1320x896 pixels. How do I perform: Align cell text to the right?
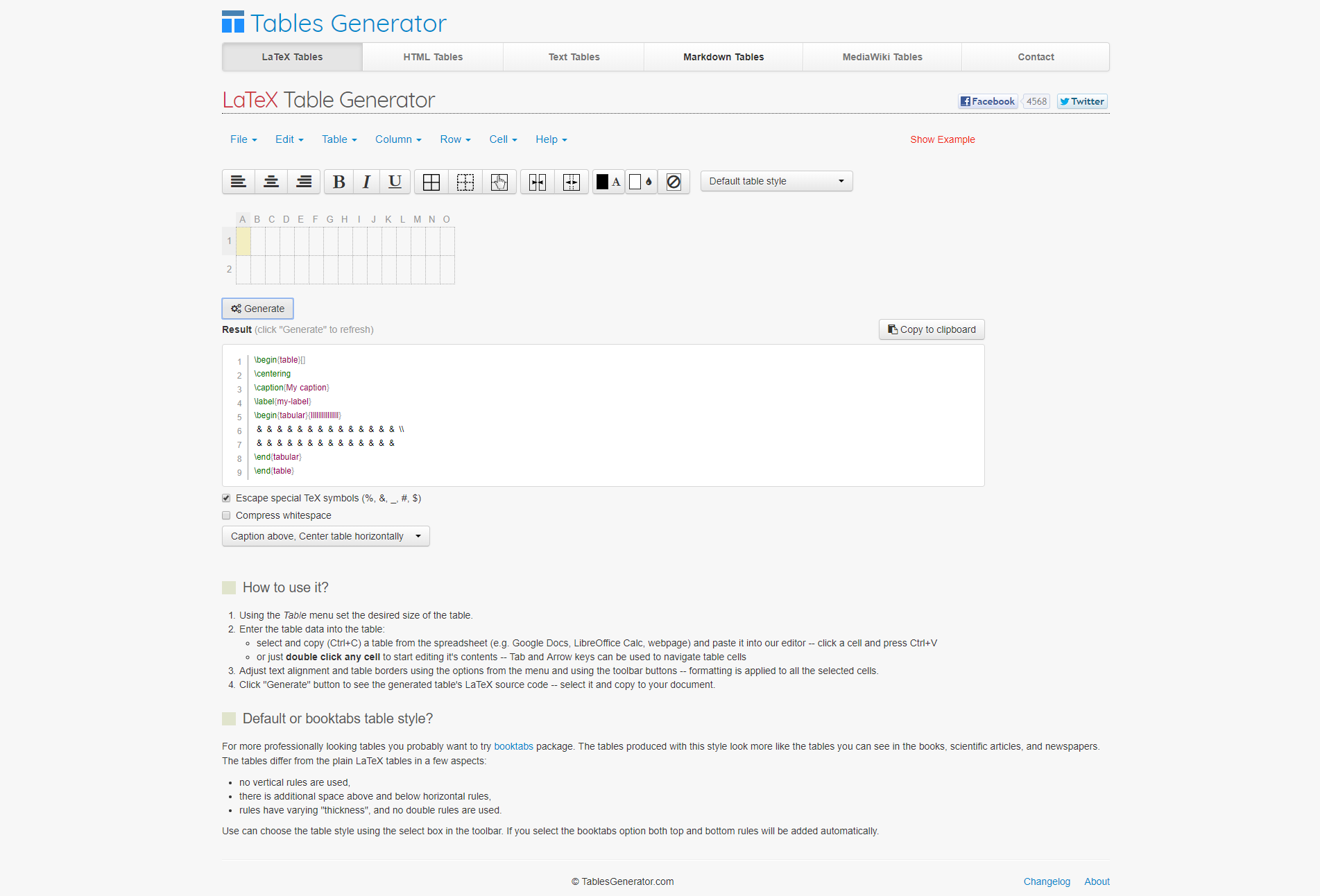pyautogui.click(x=304, y=182)
